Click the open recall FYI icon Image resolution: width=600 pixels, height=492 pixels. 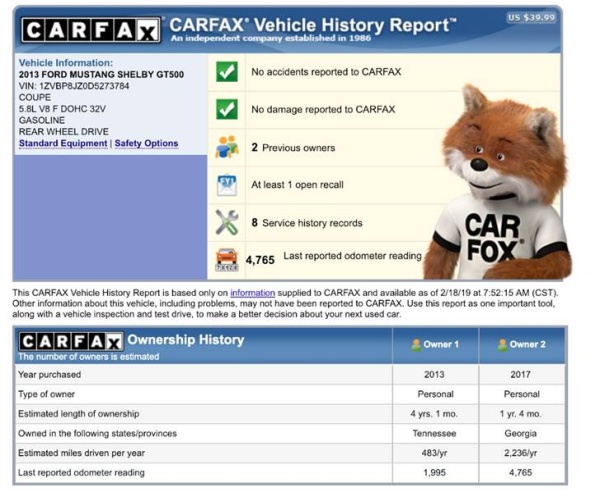227,185
